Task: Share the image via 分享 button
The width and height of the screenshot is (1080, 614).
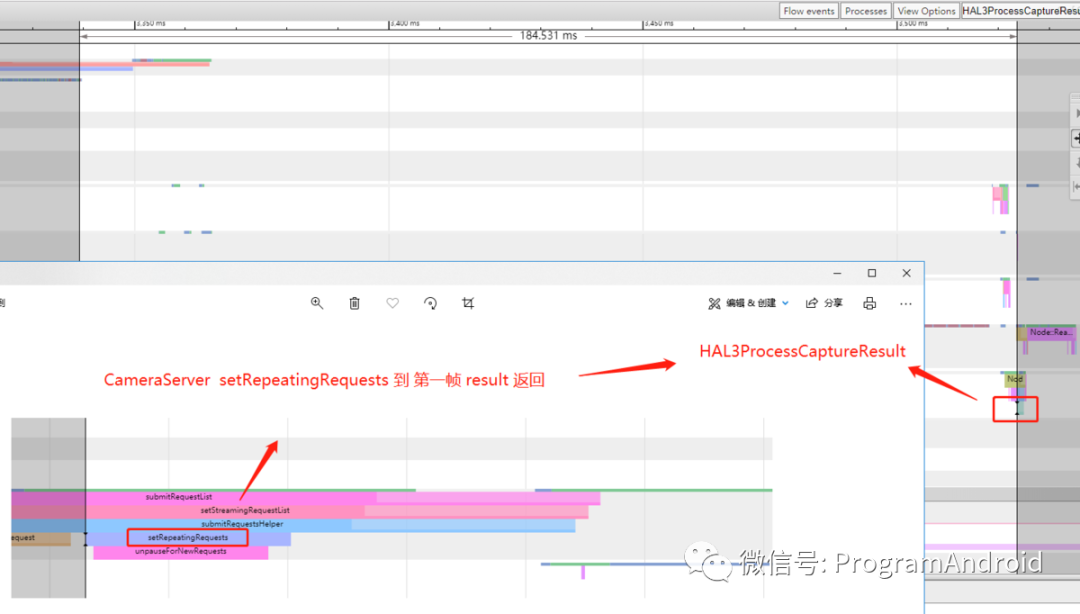Action: 824,303
